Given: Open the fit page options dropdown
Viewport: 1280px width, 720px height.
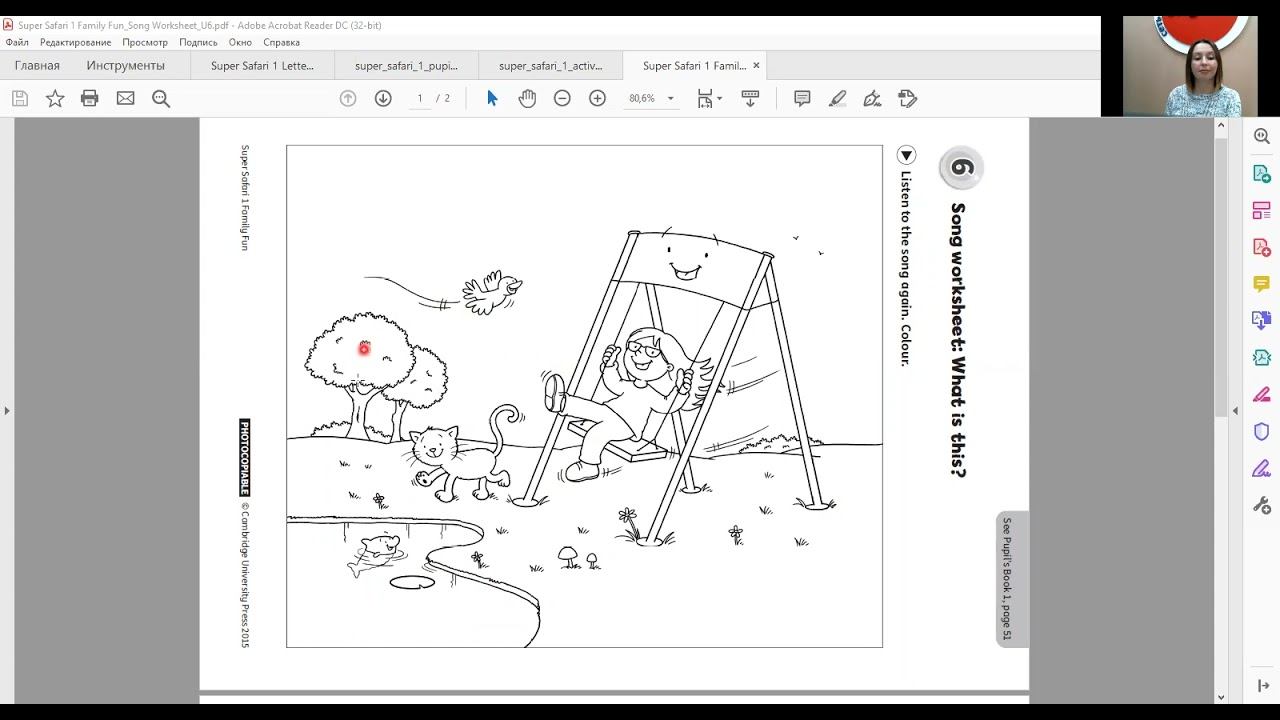Looking at the screenshot, I should (x=710, y=98).
